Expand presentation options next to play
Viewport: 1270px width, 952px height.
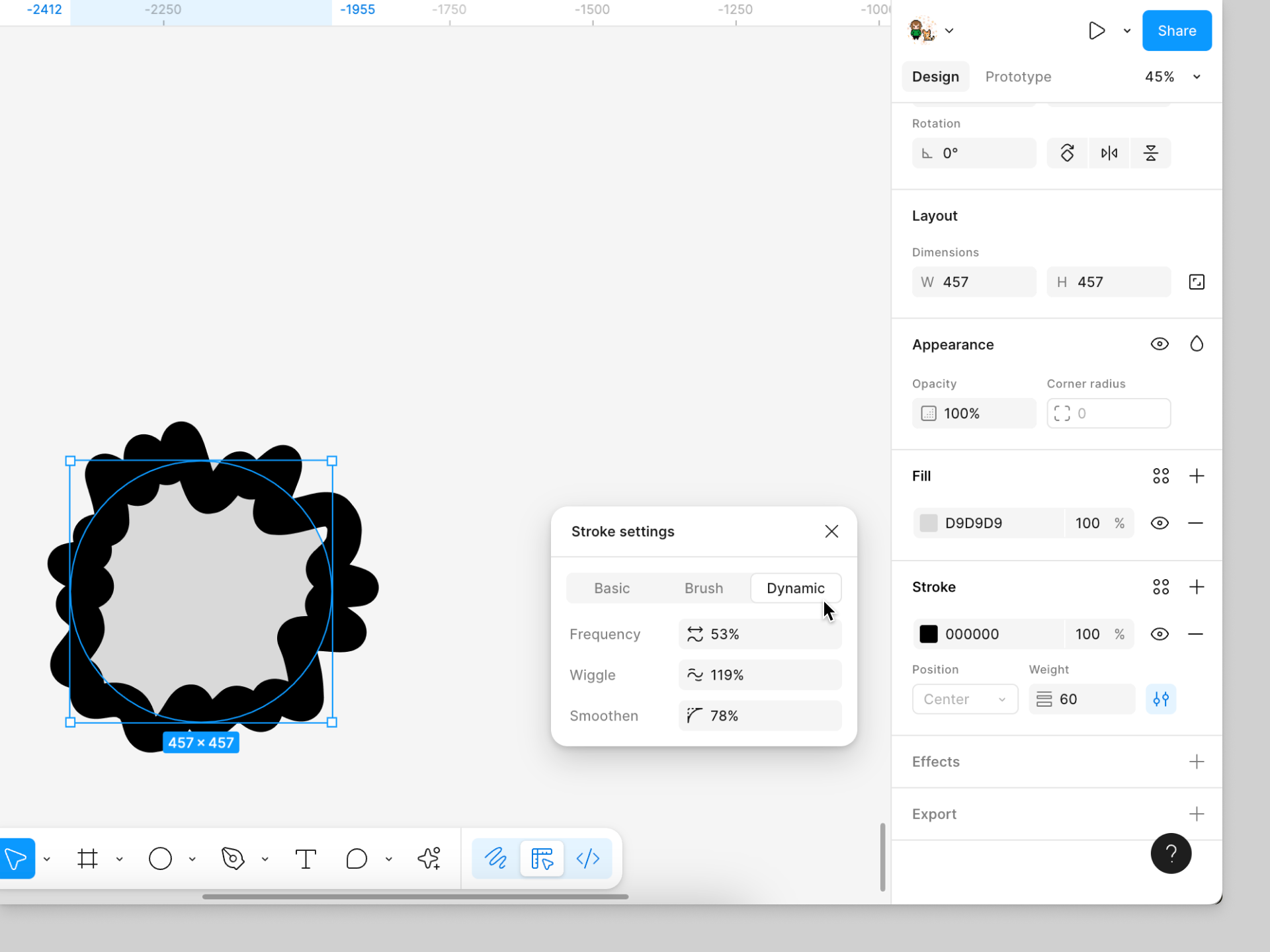point(1127,31)
